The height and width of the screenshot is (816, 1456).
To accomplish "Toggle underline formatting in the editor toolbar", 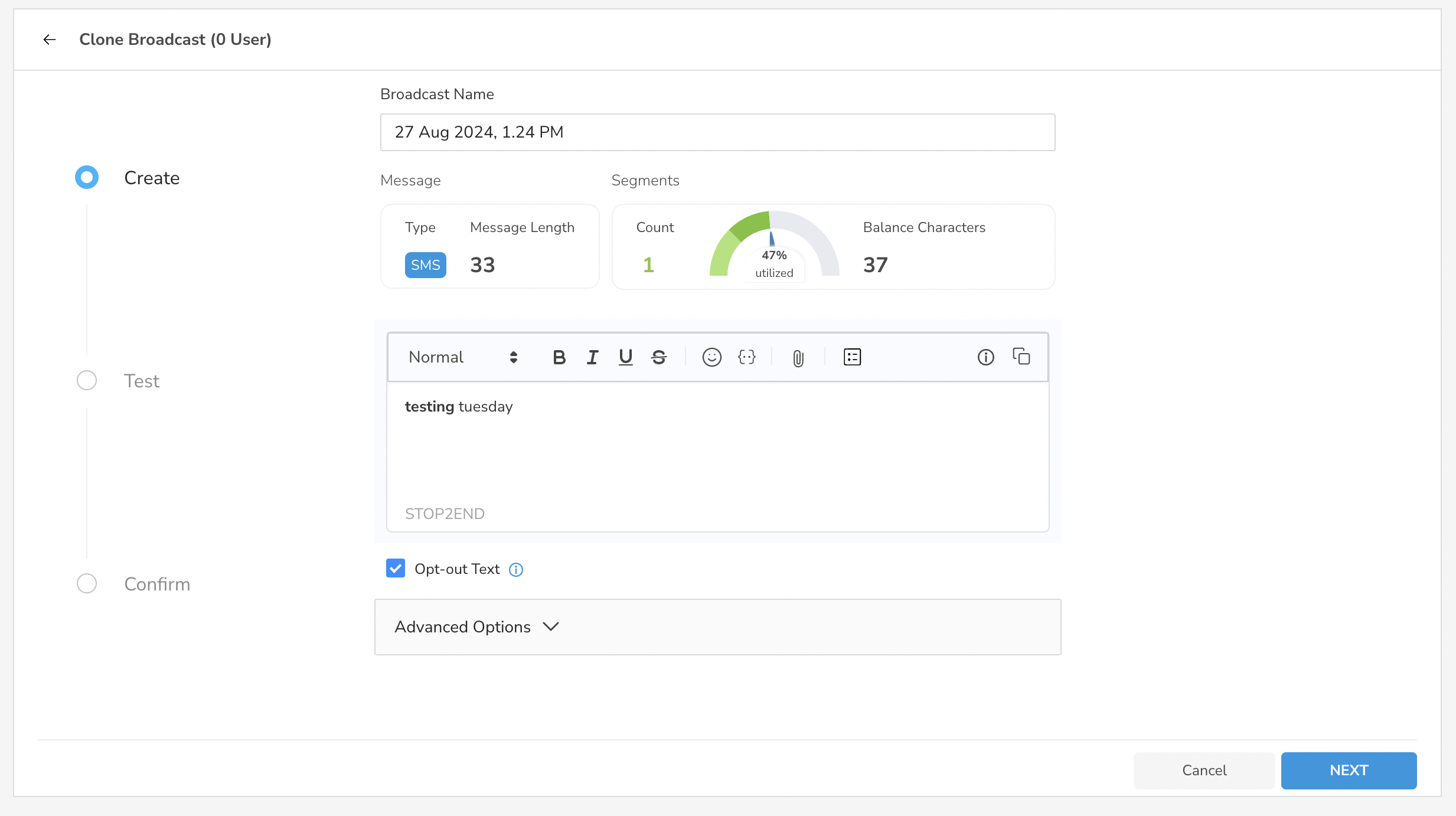I will [x=625, y=357].
